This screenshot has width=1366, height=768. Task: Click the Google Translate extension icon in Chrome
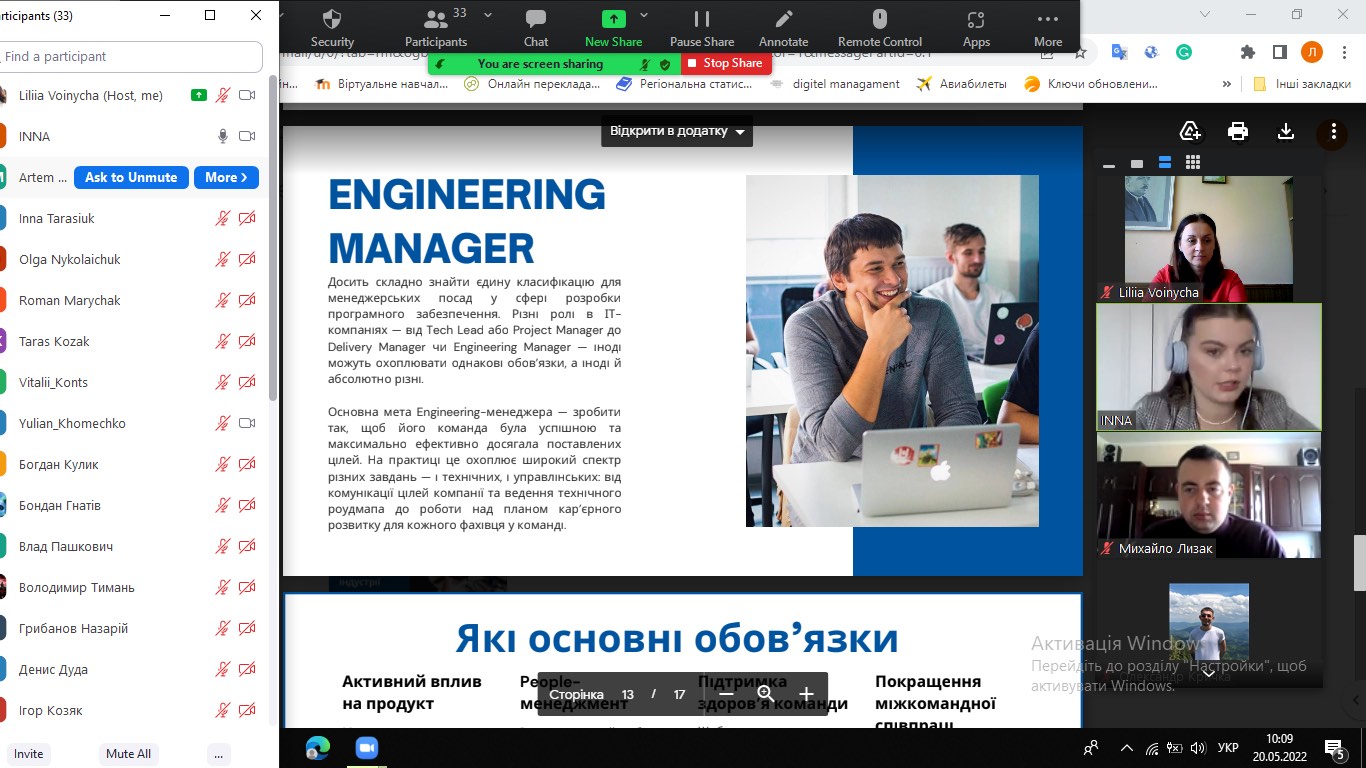click(1119, 52)
